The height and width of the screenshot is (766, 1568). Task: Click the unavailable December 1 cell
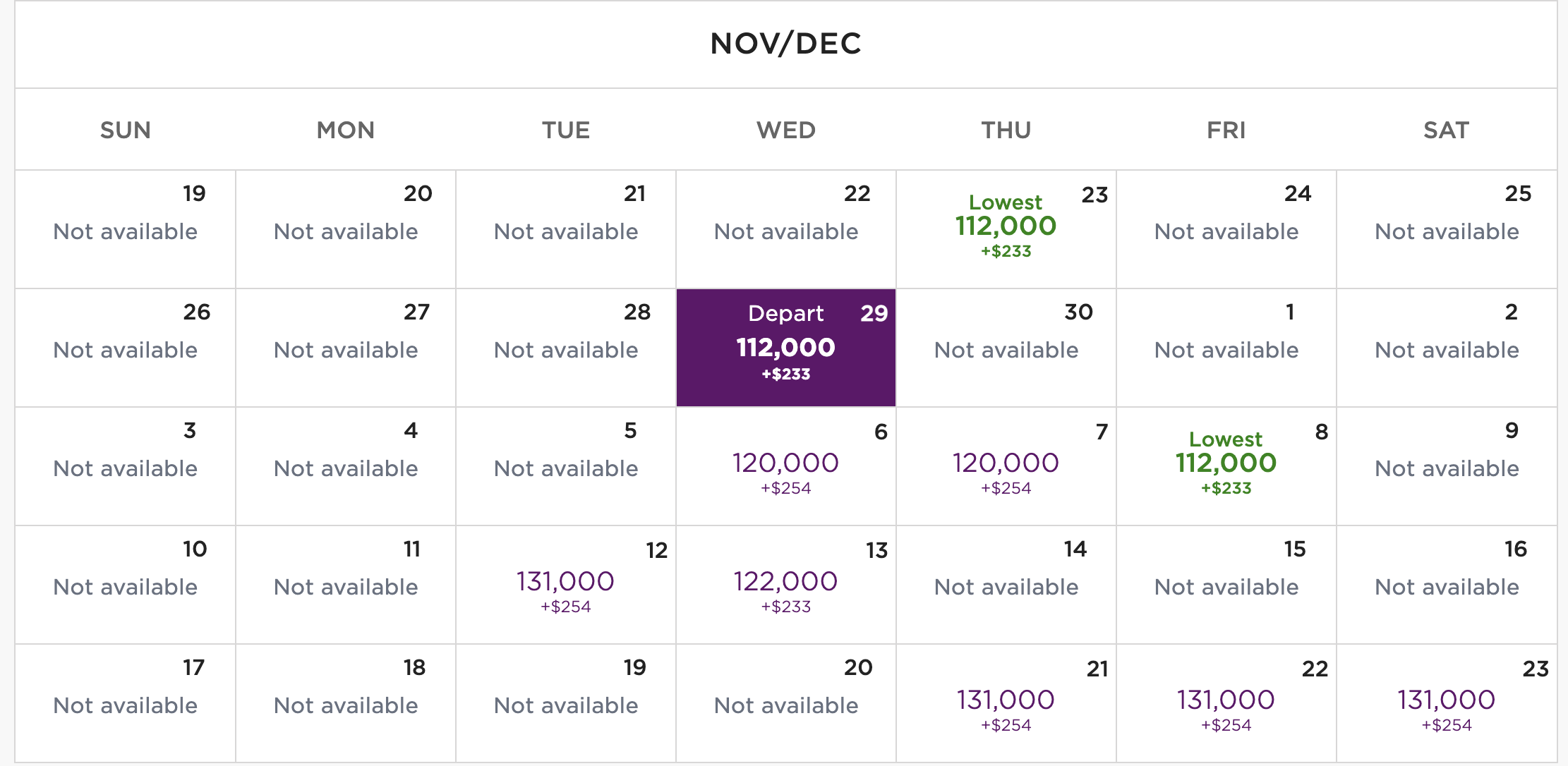tap(1226, 348)
